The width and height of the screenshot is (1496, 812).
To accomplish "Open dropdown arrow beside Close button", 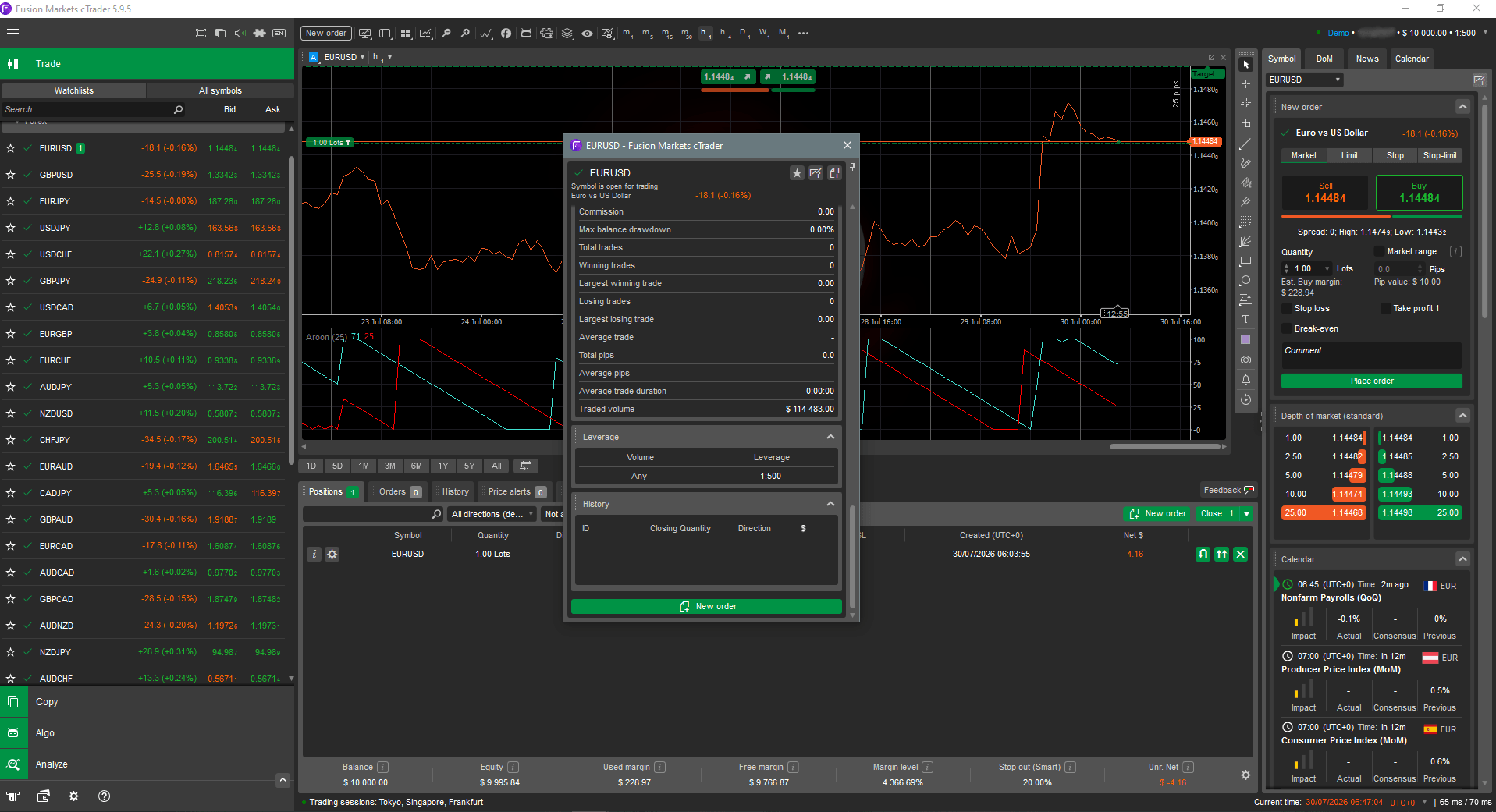I will 1246,513.
